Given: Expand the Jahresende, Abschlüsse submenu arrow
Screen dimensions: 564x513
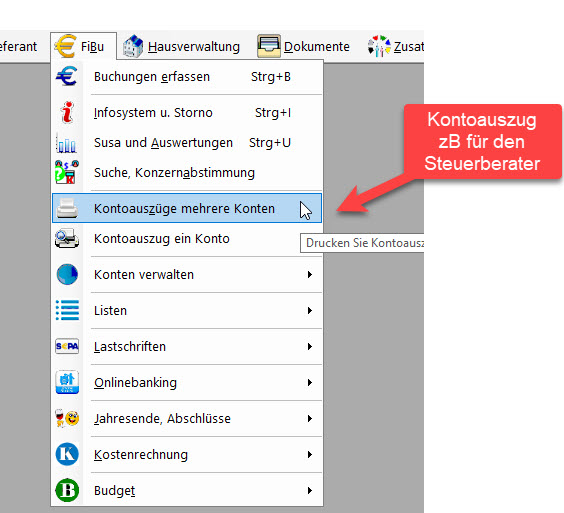Looking at the screenshot, I should (310, 418).
